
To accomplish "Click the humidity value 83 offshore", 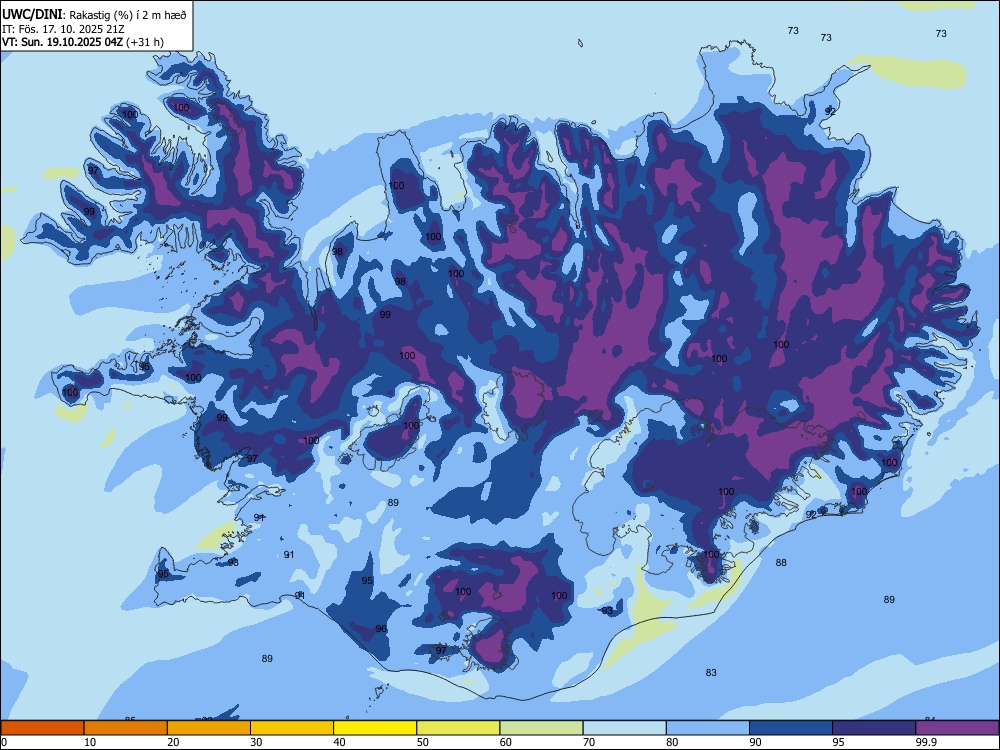I will 711,672.
